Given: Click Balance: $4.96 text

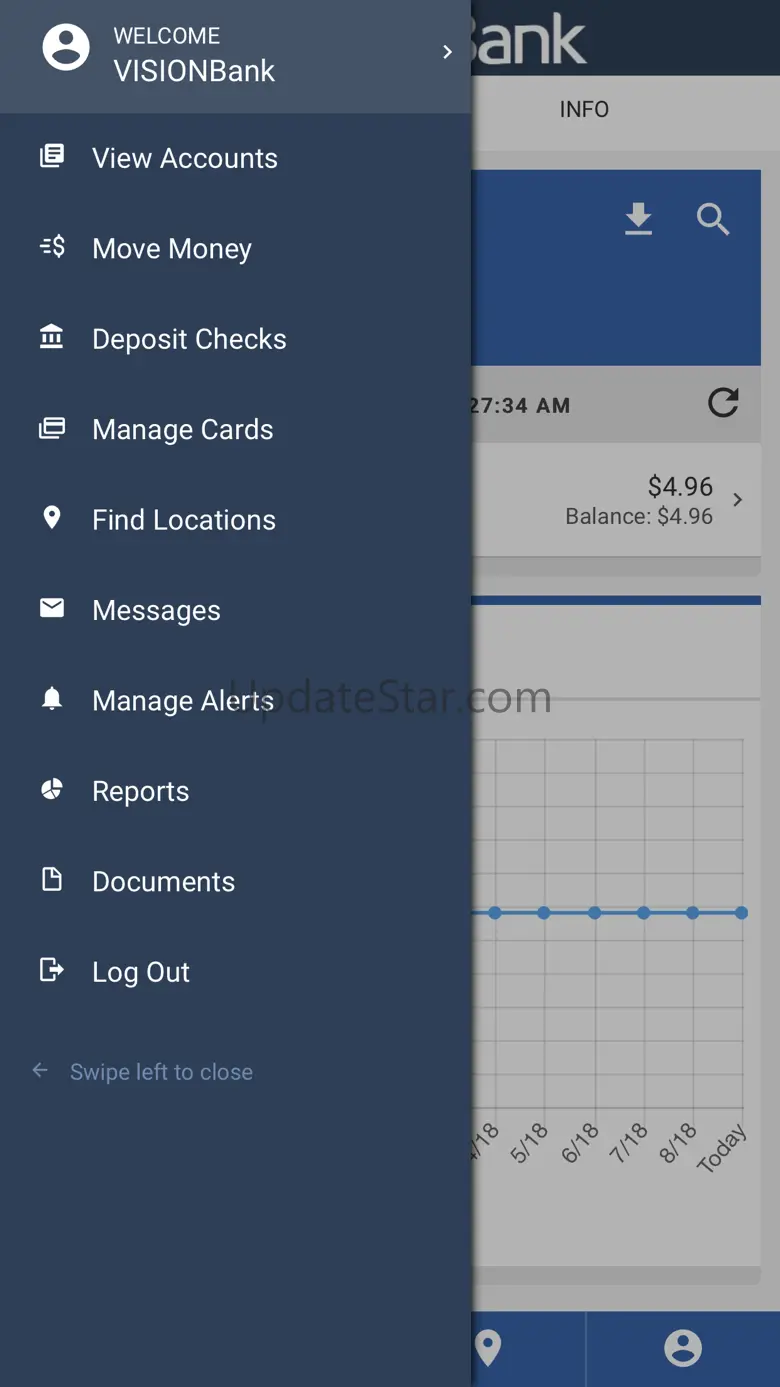Looking at the screenshot, I should pos(639,517).
